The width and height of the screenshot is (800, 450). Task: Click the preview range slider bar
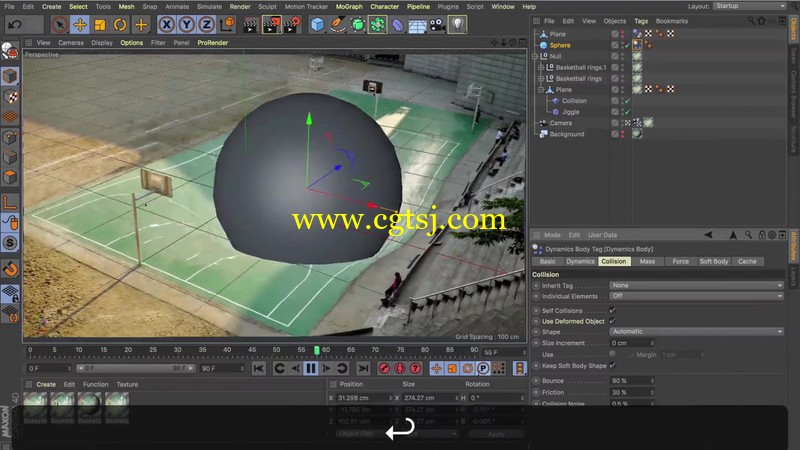135,368
